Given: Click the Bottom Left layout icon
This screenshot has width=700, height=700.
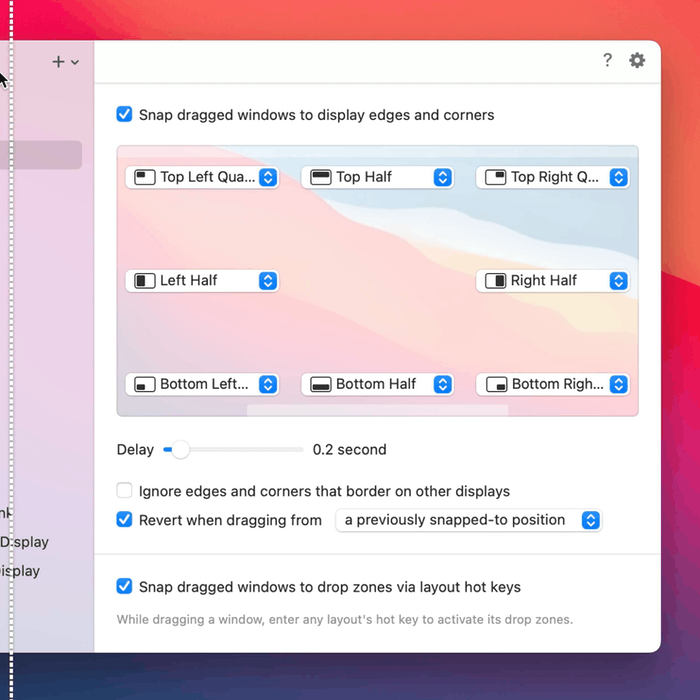Looking at the screenshot, I should point(146,385).
